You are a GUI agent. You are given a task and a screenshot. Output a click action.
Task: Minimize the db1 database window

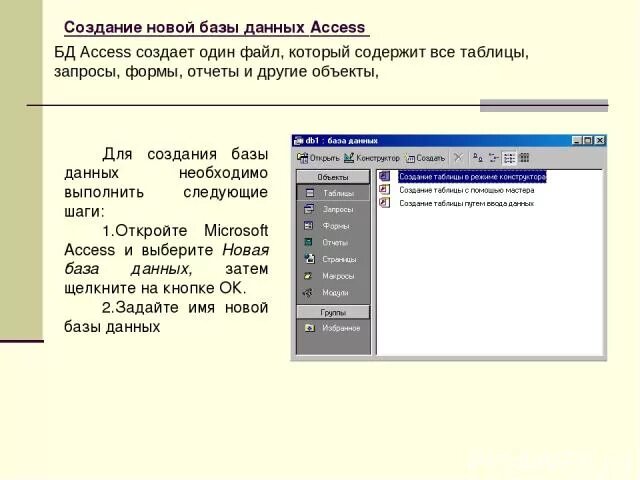576,141
